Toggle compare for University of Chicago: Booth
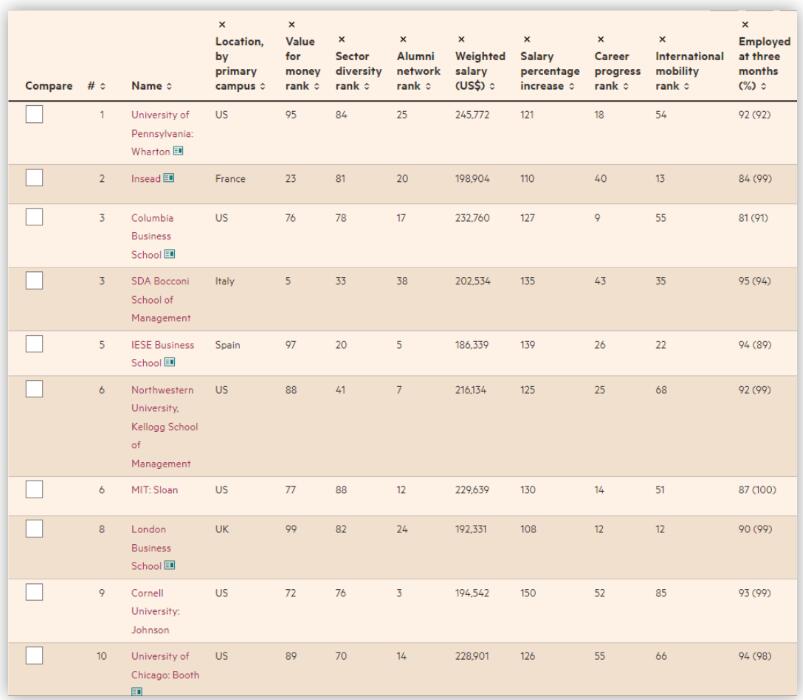This screenshot has height=700, width=803. tap(34, 655)
